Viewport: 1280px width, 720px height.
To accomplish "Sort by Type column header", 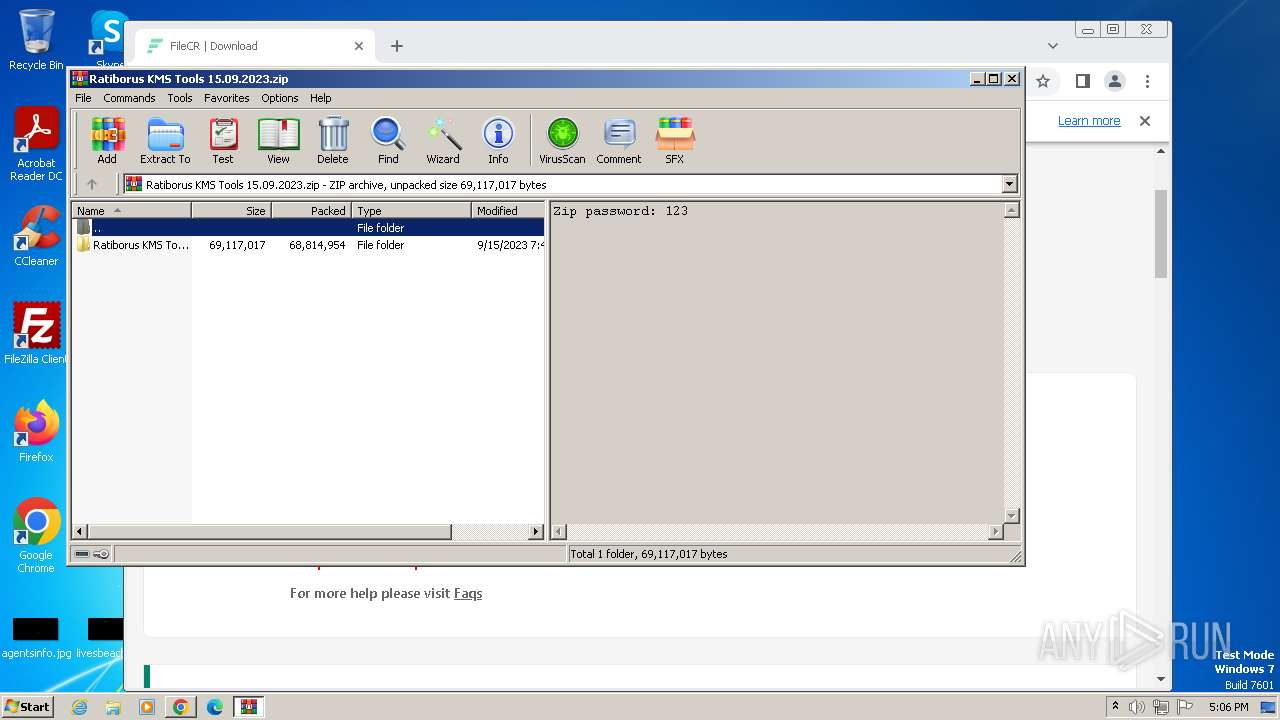I will 412,210.
